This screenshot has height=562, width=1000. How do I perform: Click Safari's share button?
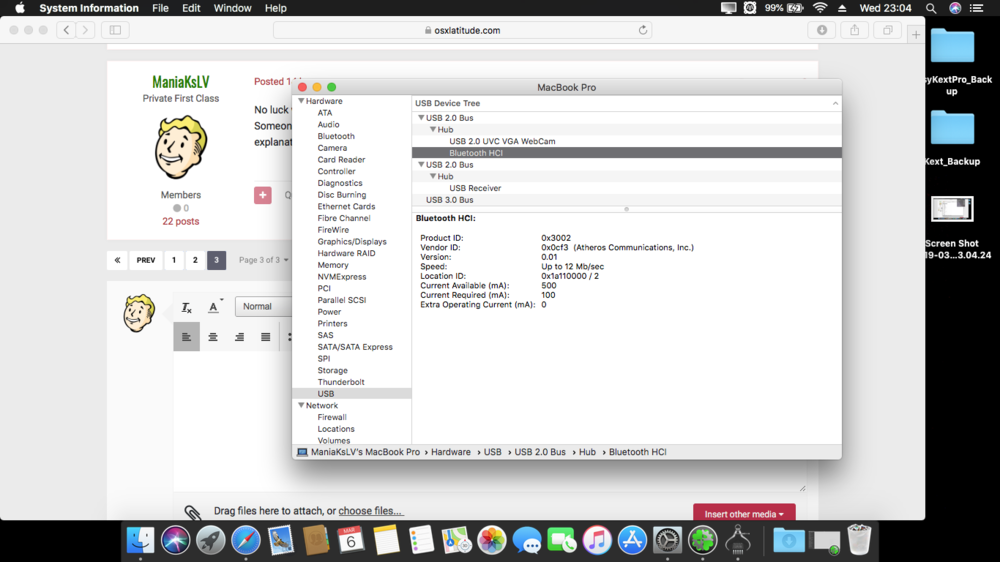click(855, 30)
